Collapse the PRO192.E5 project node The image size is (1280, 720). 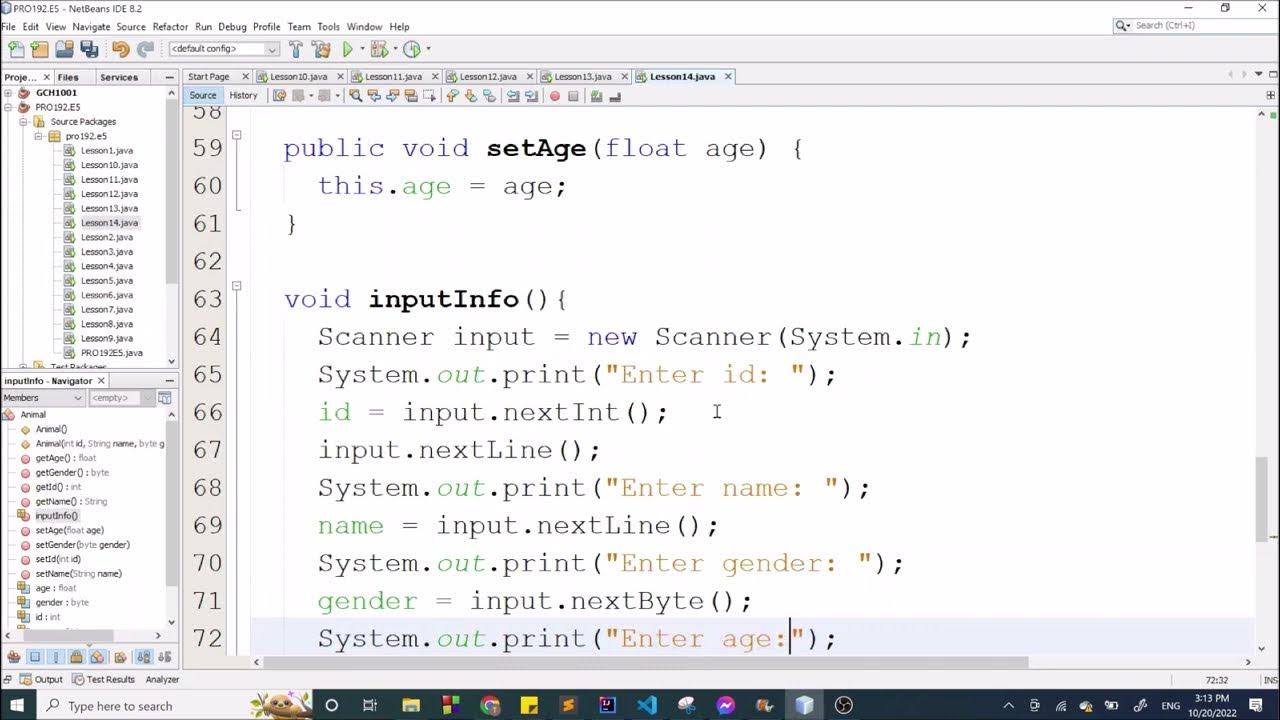click(x=8, y=107)
